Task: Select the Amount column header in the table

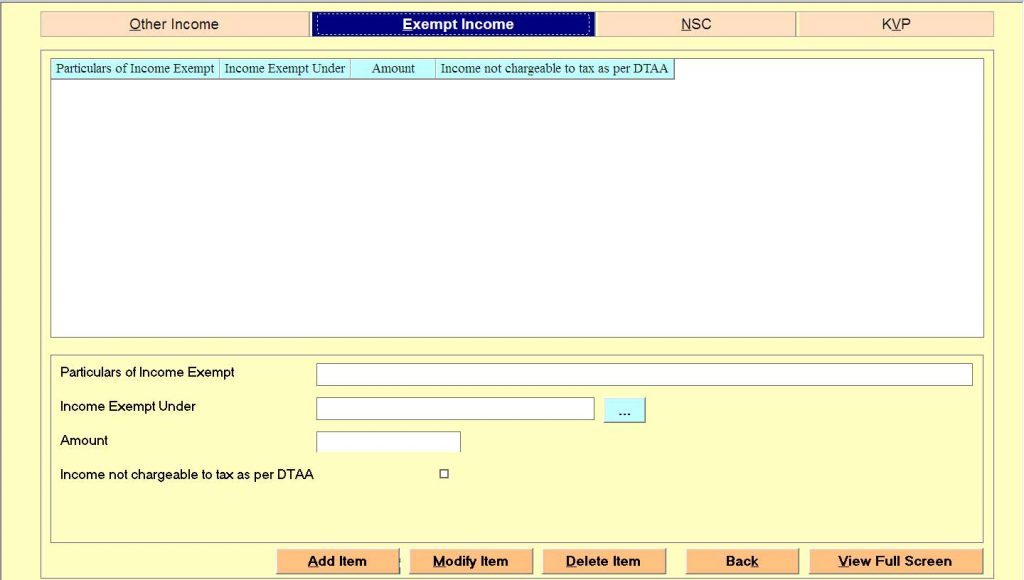Action: tap(393, 69)
